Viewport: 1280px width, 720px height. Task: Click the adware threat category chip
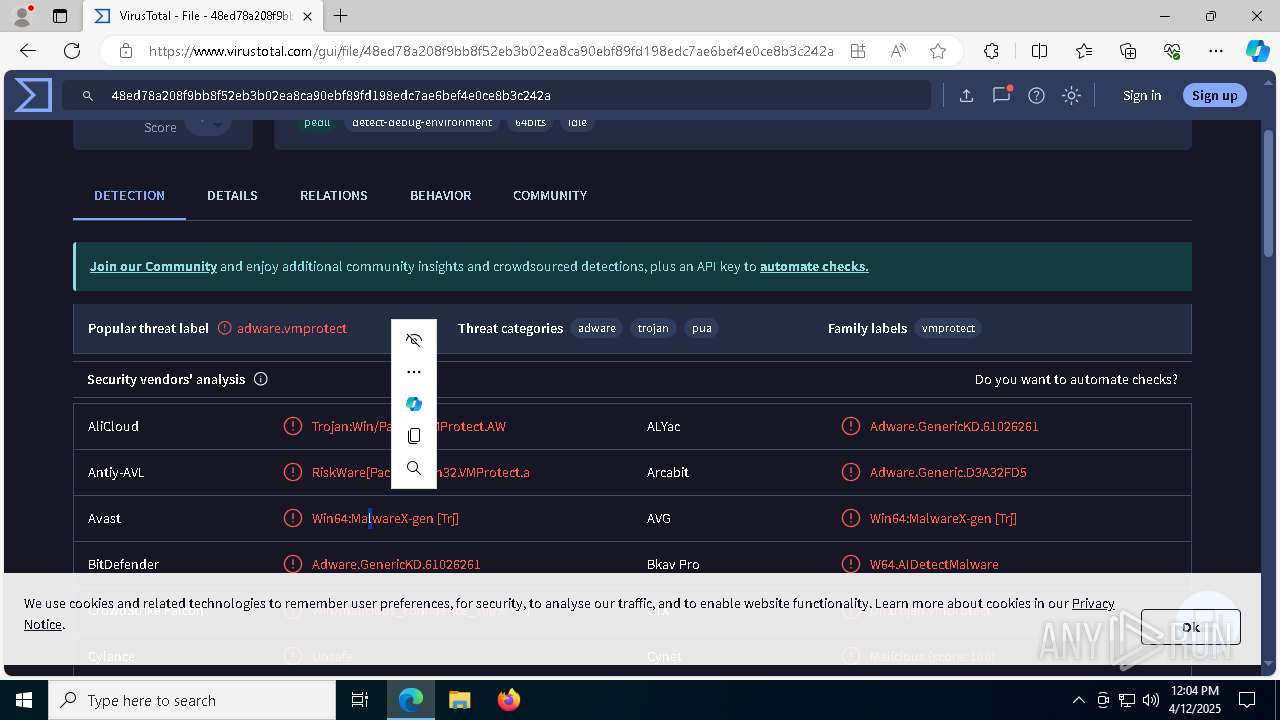pos(597,328)
